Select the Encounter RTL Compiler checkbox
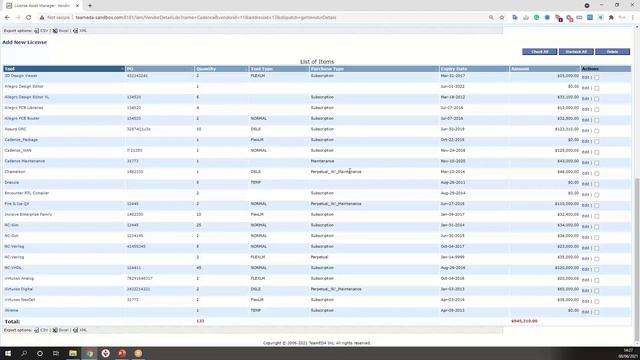Image resolution: width=640 pixels, height=360 pixels. click(596, 195)
